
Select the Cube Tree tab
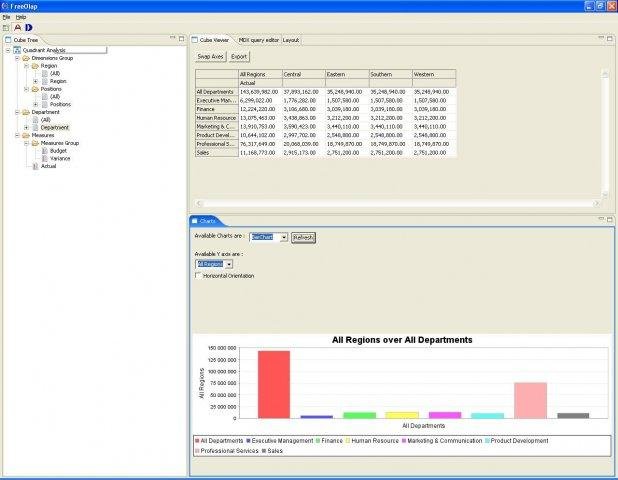[x=22, y=40]
